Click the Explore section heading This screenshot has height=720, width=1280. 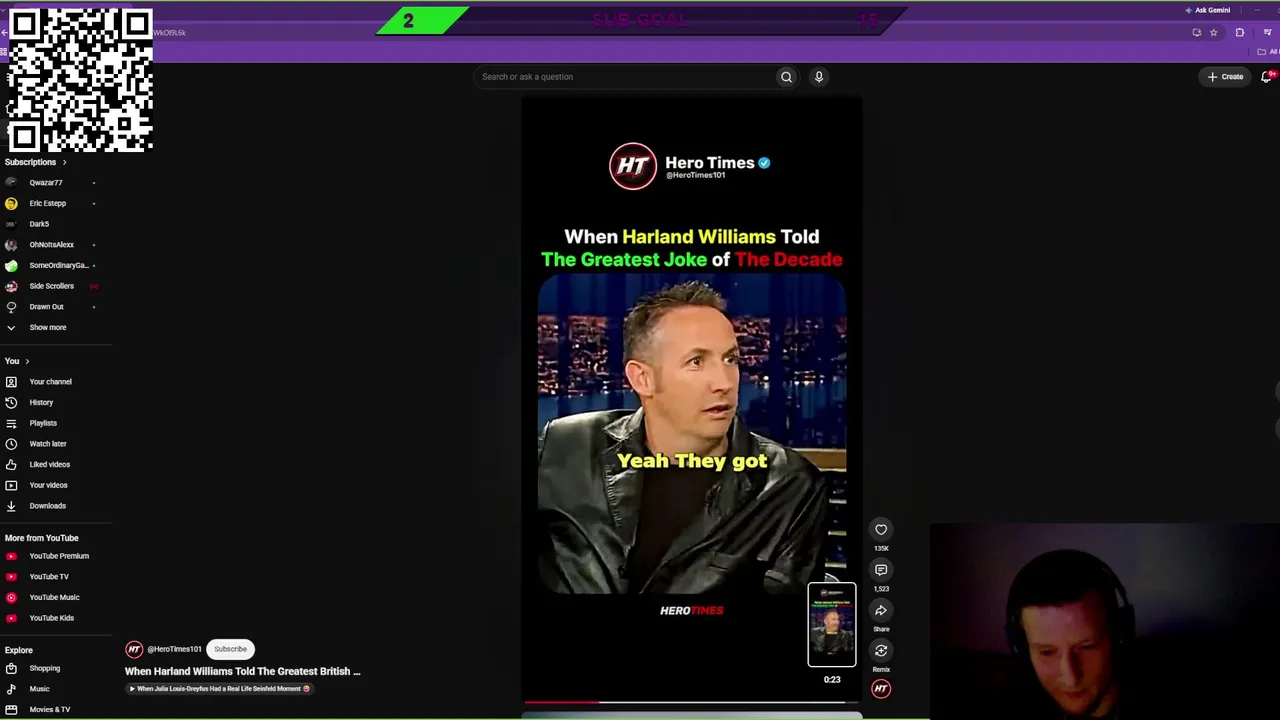(19, 651)
